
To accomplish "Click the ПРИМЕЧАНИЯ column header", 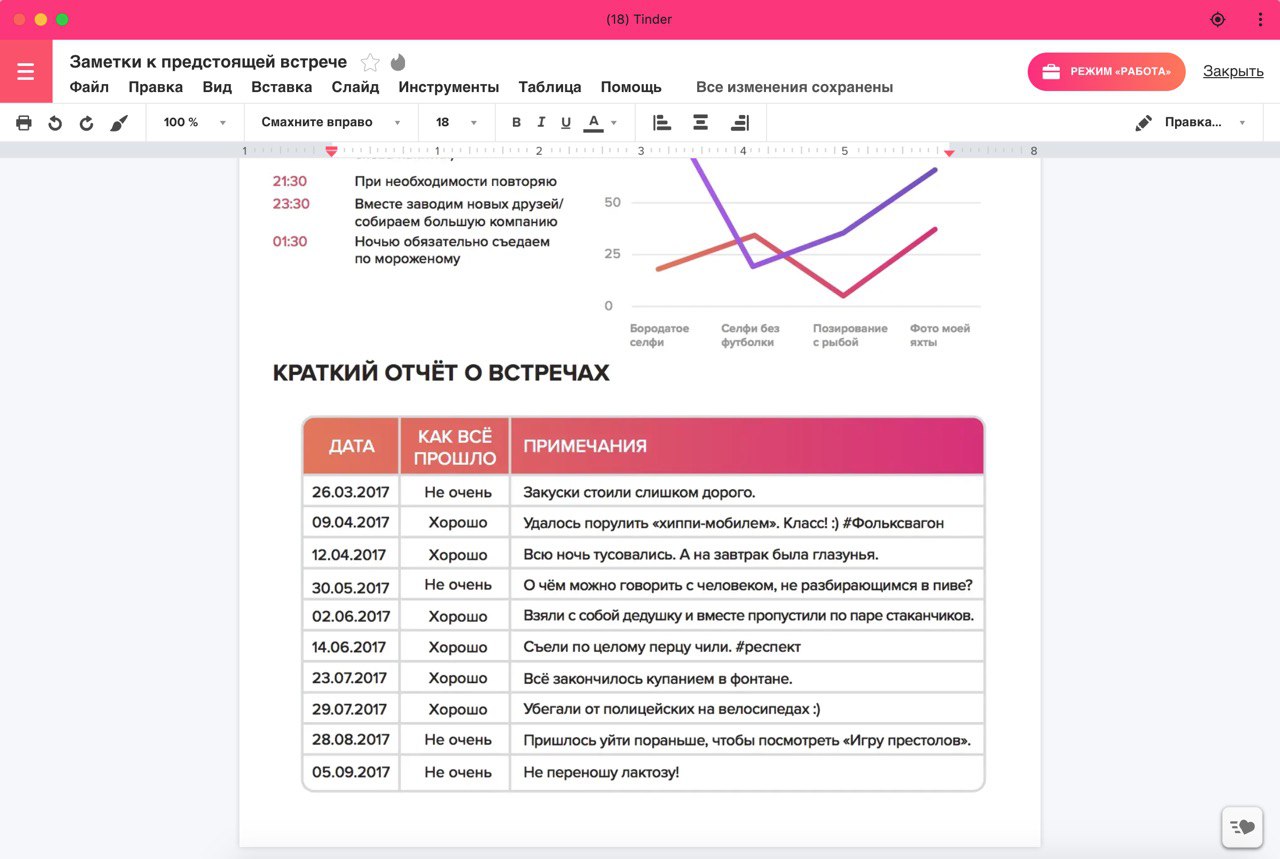I will [747, 446].
